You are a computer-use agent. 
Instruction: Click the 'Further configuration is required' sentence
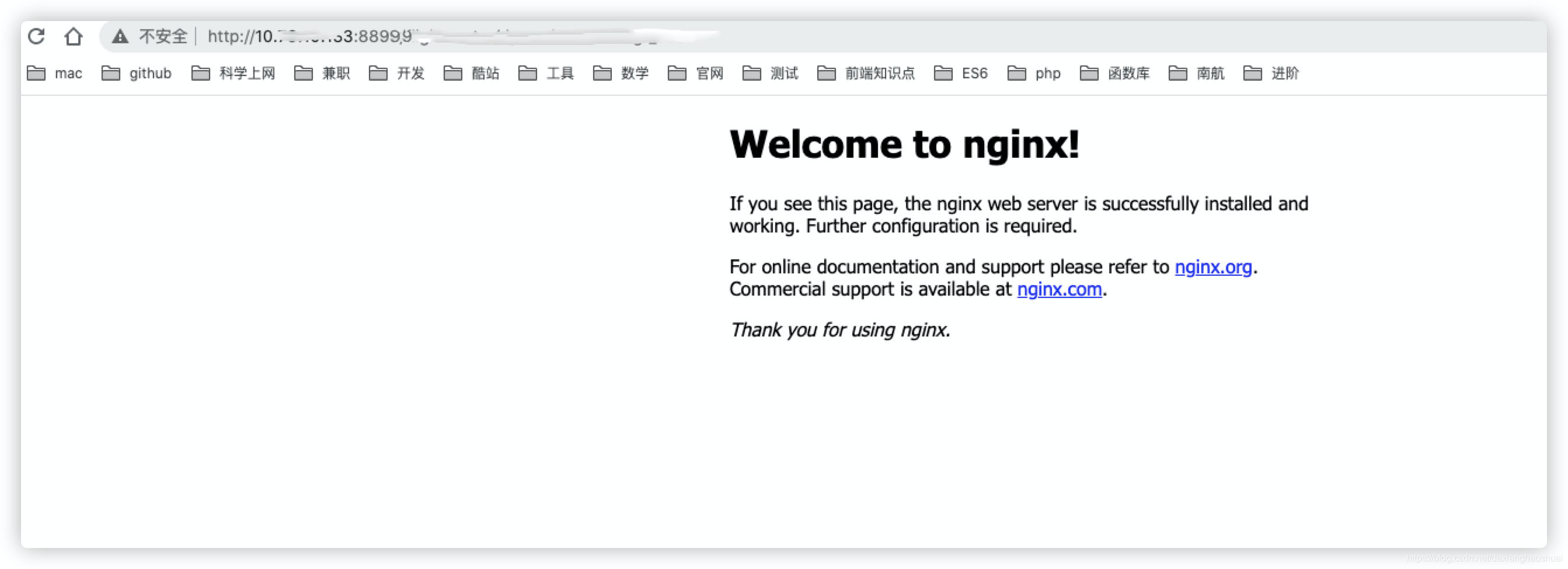[x=941, y=226]
